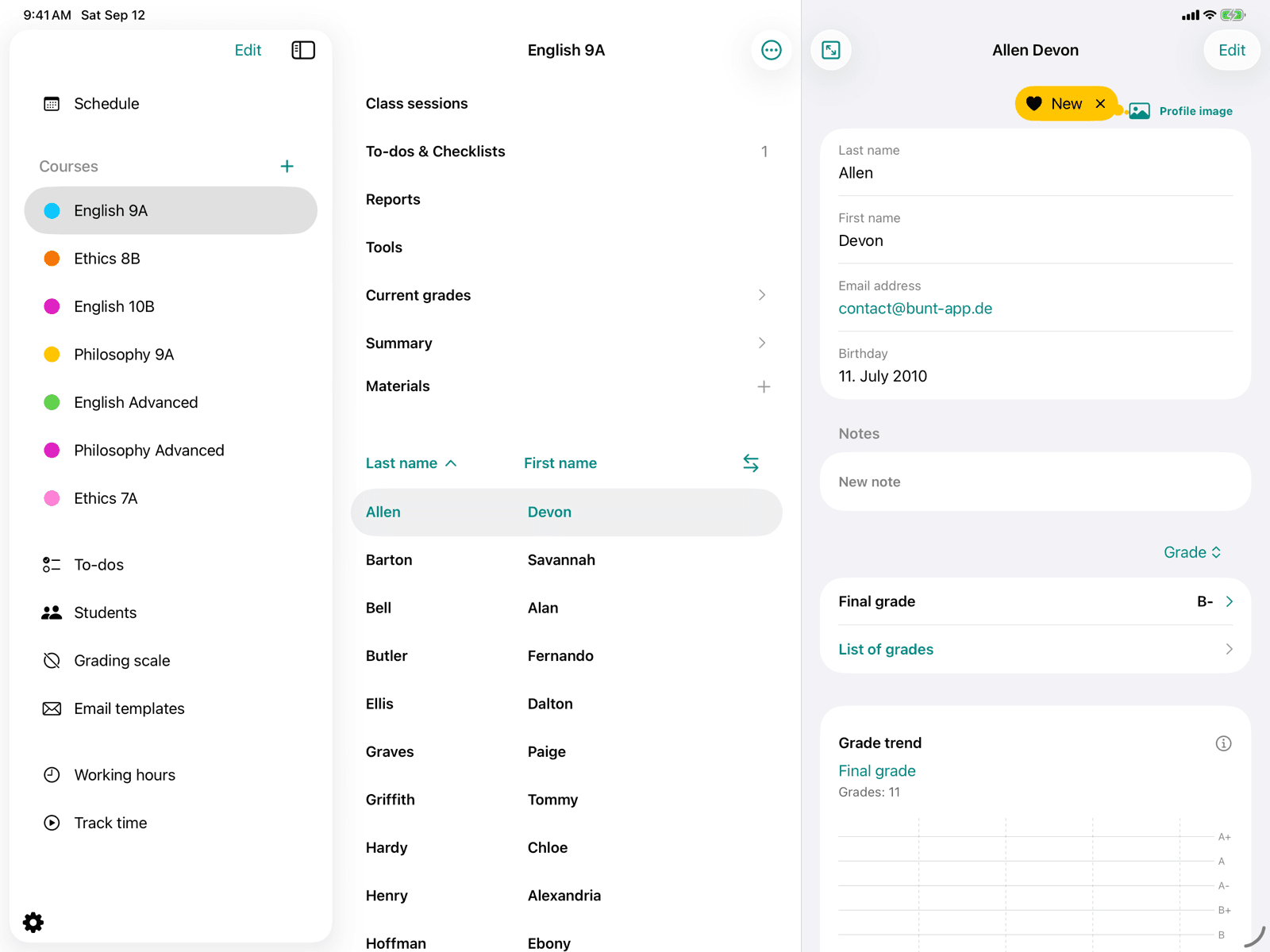
Task: Click Edit for the Allen Devon profile
Action: tap(1232, 50)
